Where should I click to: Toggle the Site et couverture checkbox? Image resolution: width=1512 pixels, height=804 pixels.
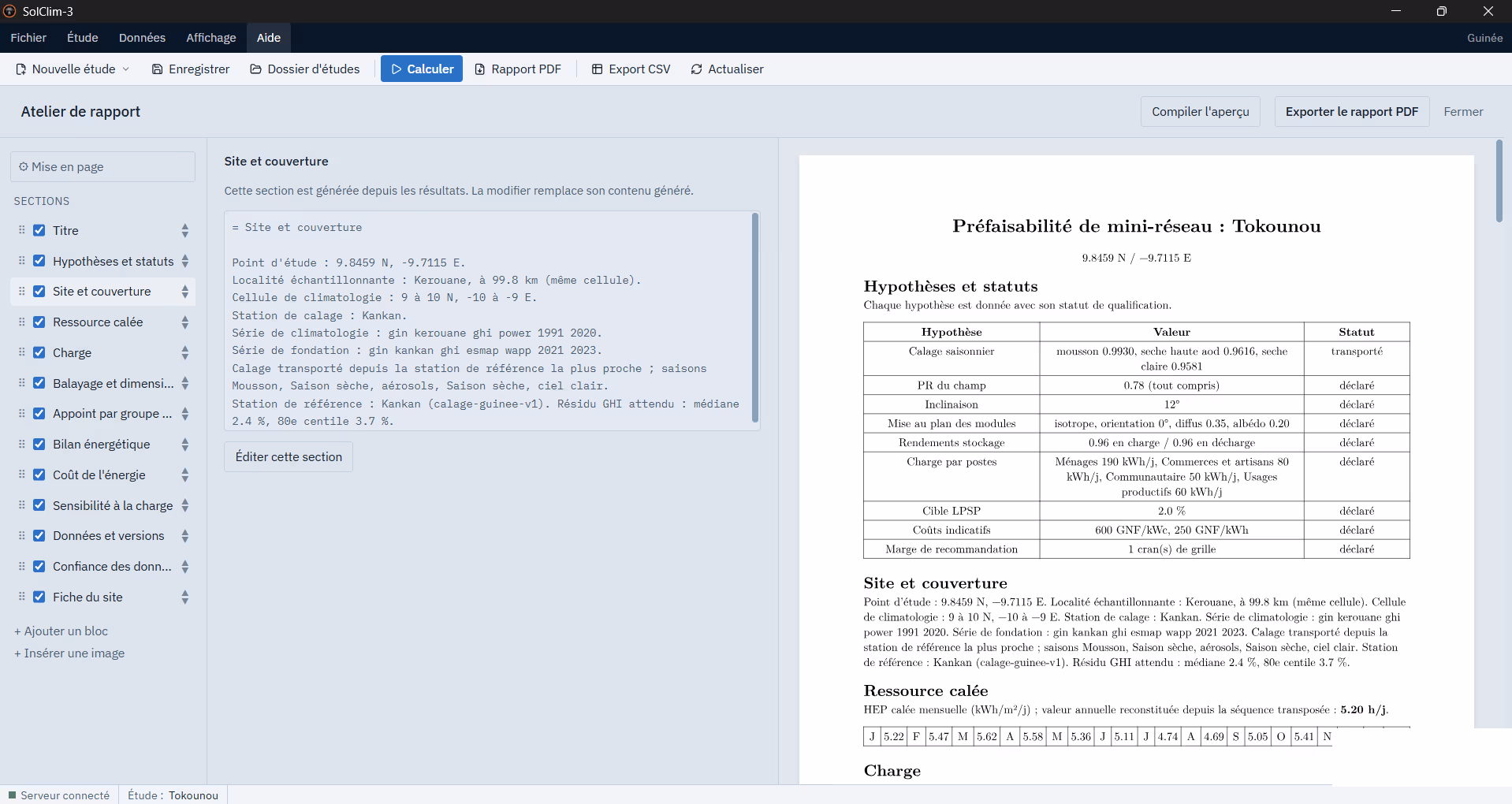click(39, 292)
